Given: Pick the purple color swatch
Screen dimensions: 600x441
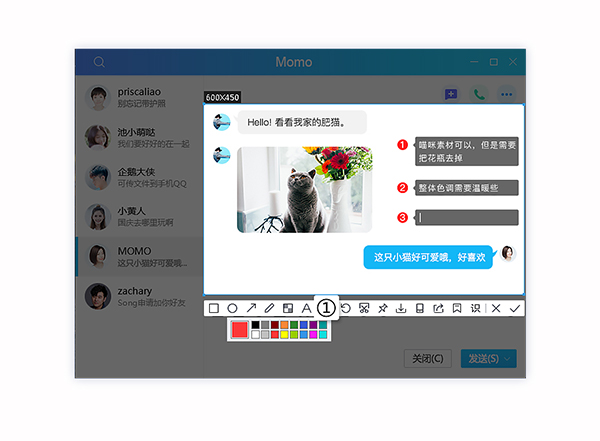Looking at the screenshot, I should (313, 325).
